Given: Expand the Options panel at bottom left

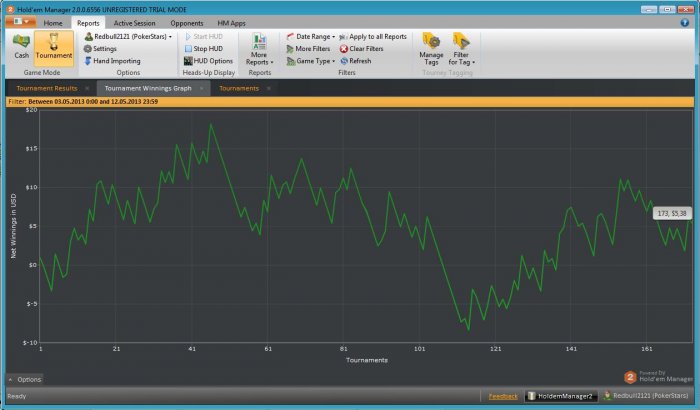Looking at the screenshot, I should click(x=25, y=380).
